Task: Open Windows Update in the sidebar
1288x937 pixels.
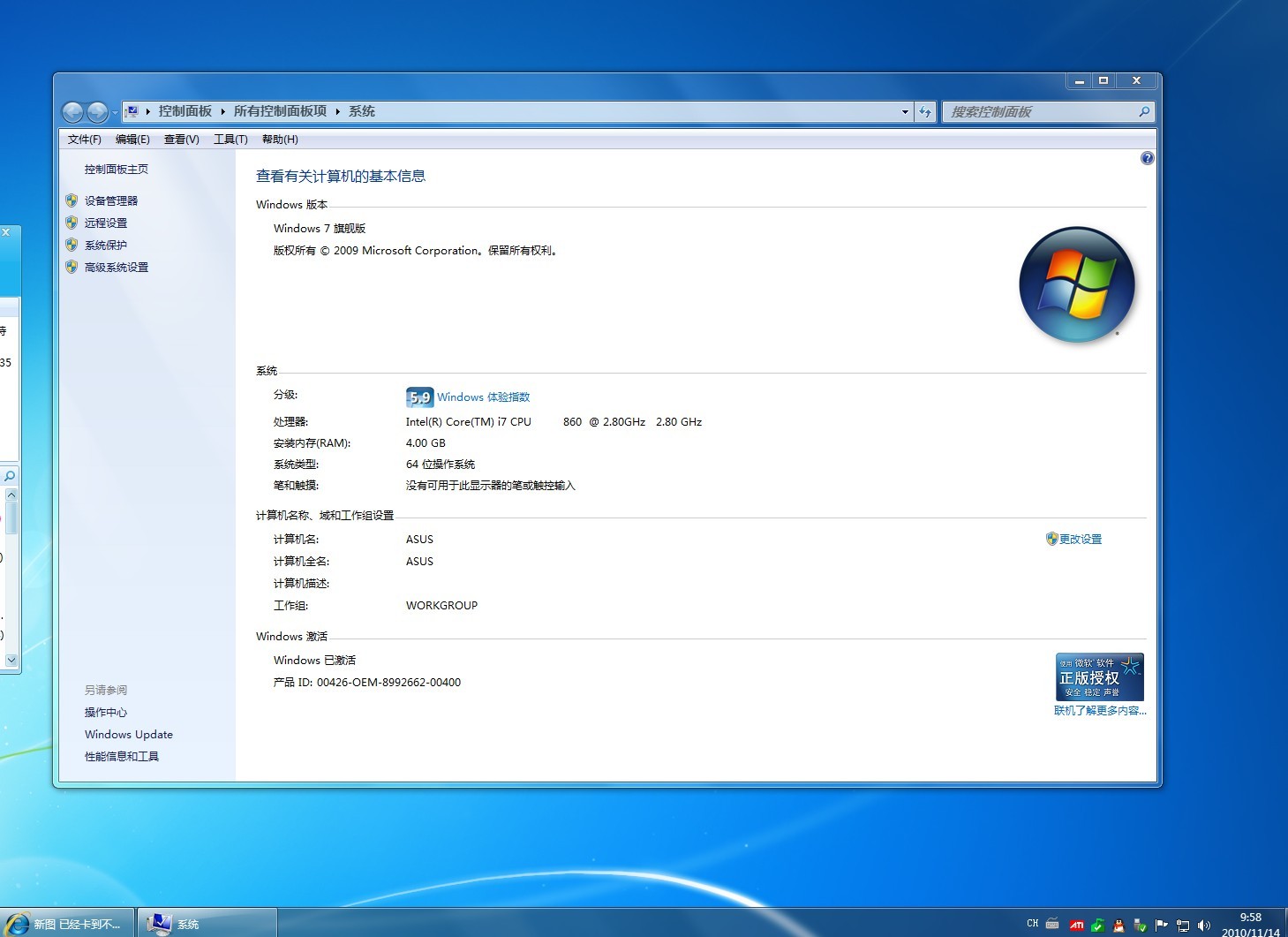Action: pos(129,735)
